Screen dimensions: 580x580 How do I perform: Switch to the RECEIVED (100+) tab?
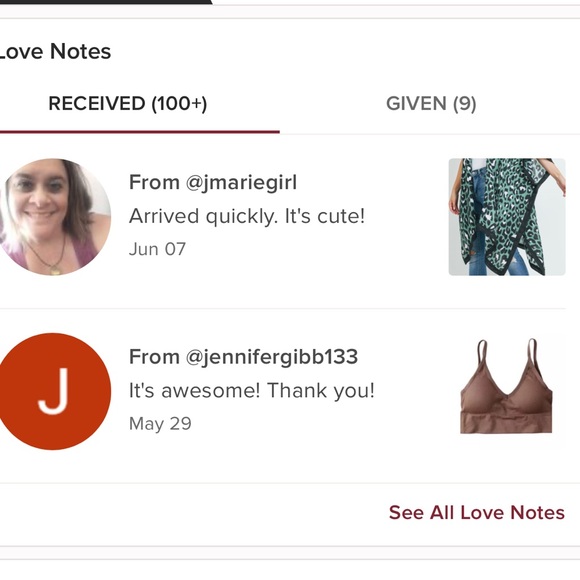pos(128,104)
